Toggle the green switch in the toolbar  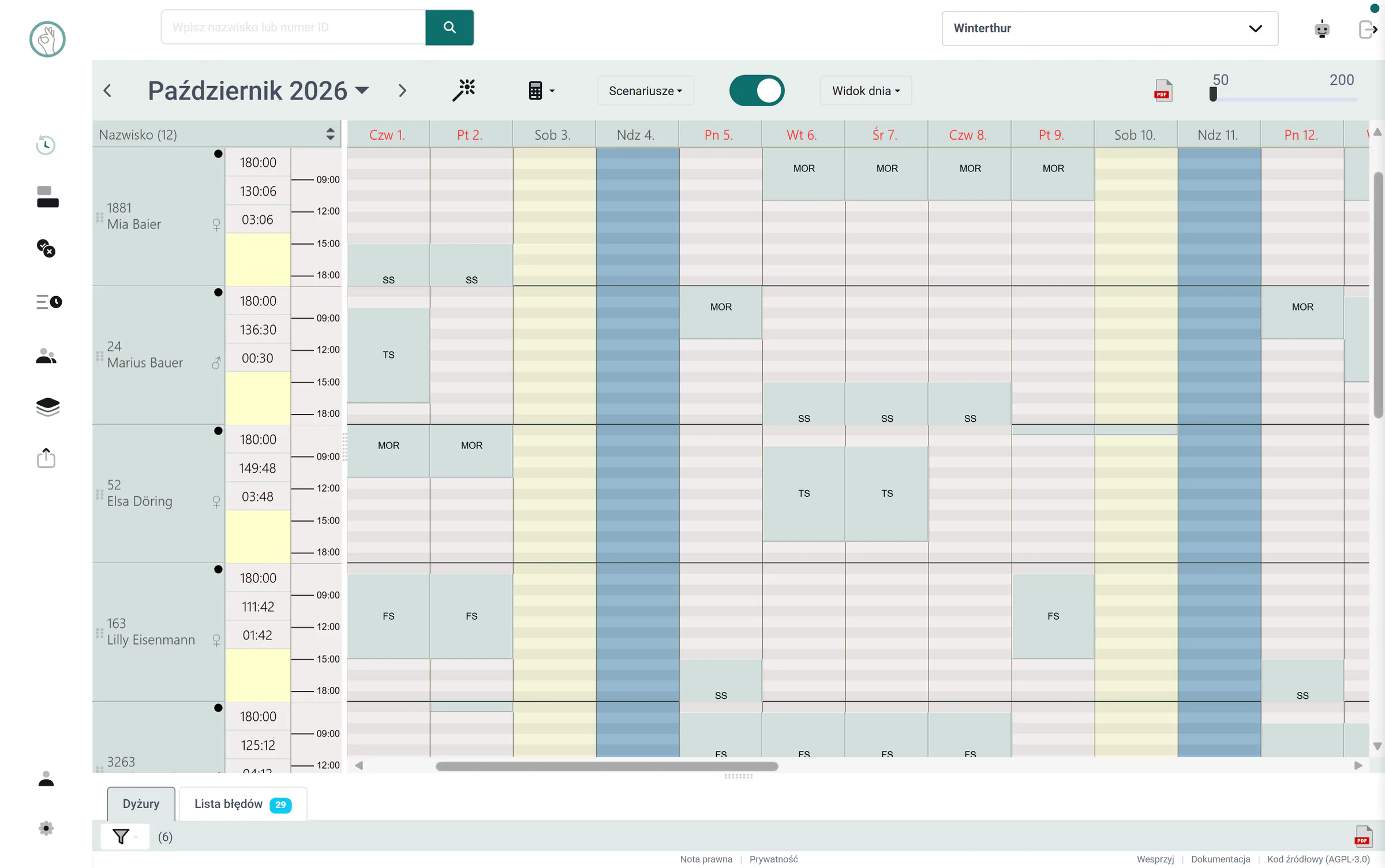(x=757, y=91)
